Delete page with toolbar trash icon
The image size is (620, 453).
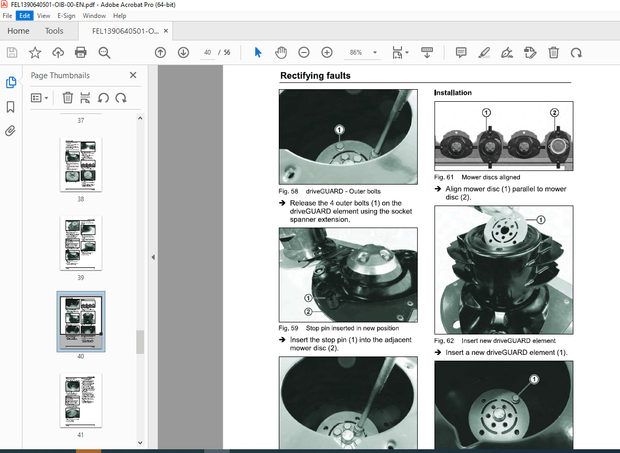(554, 53)
